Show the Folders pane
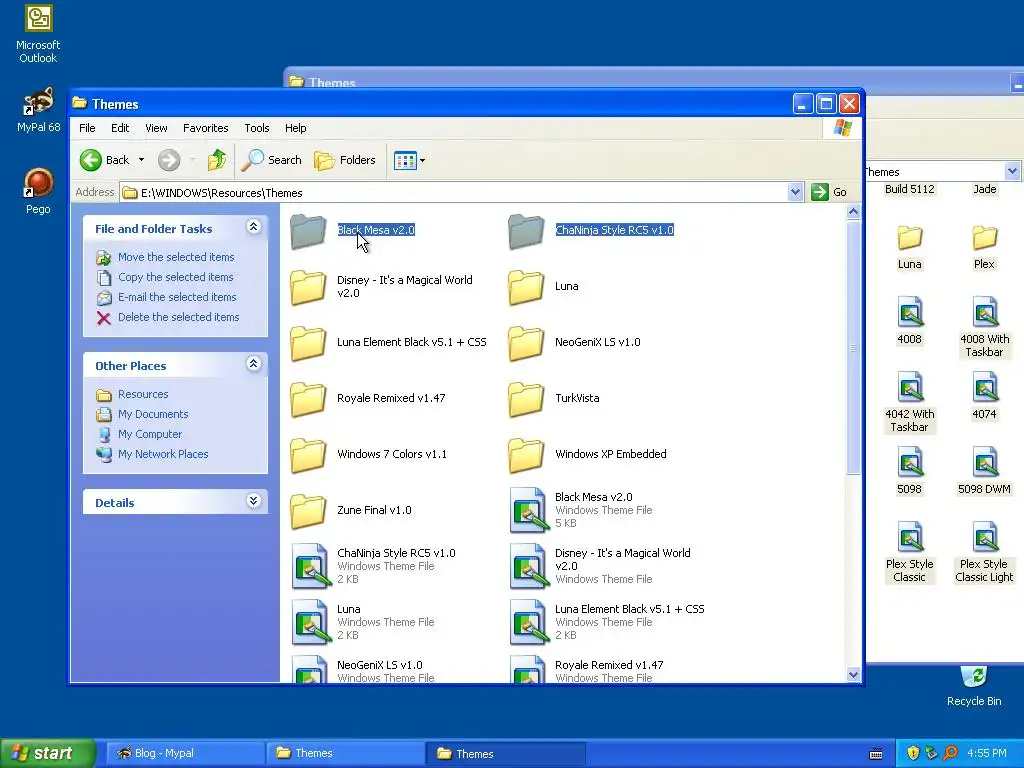Screen dimensions: 1024x768 click(345, 160)
